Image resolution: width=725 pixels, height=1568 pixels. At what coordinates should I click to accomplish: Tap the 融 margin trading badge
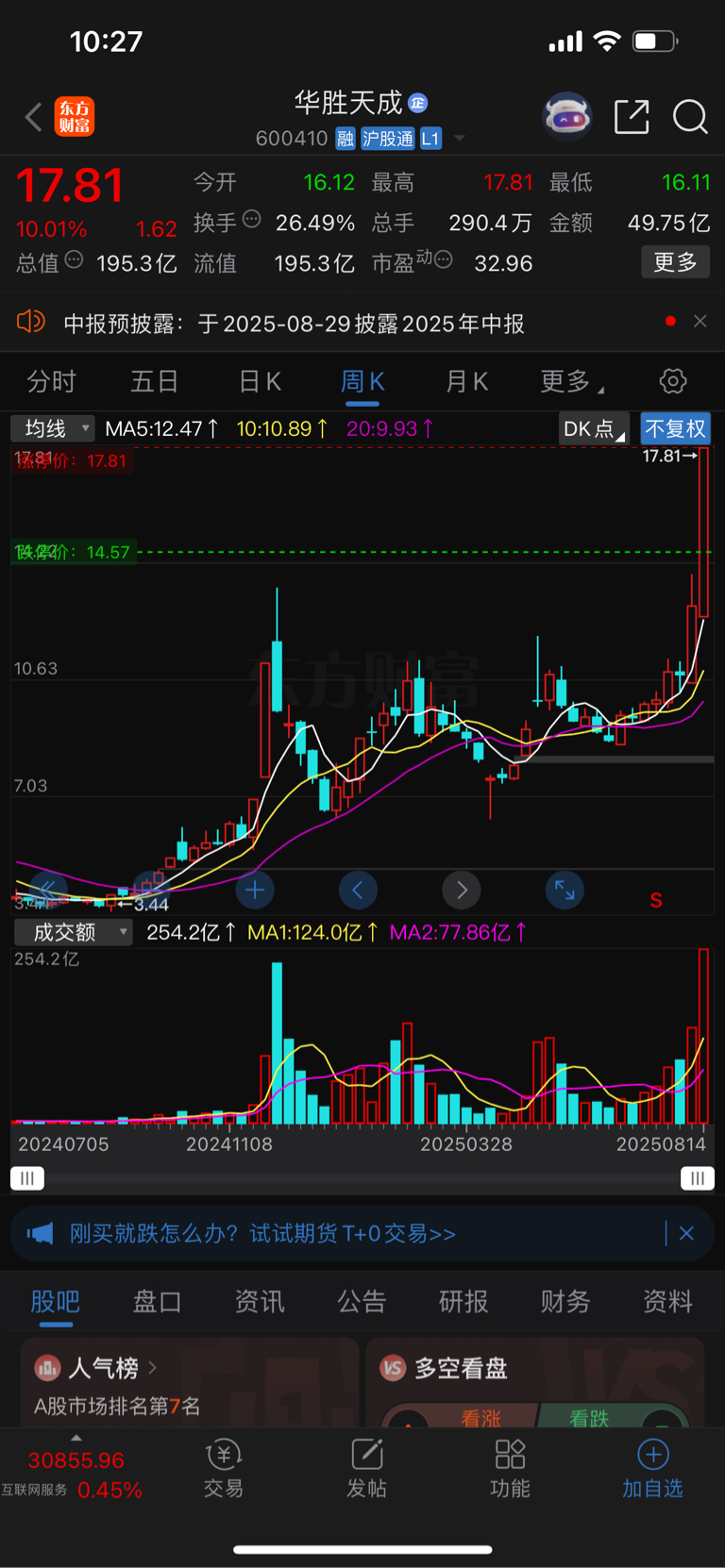[x=346, y=139]
